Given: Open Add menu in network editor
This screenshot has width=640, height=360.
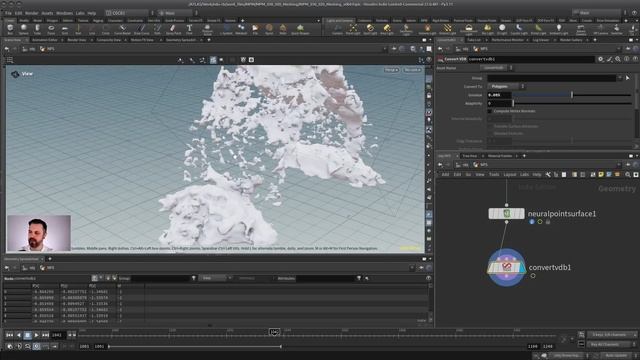Looking at the screenshot, I should coord(445,174).
